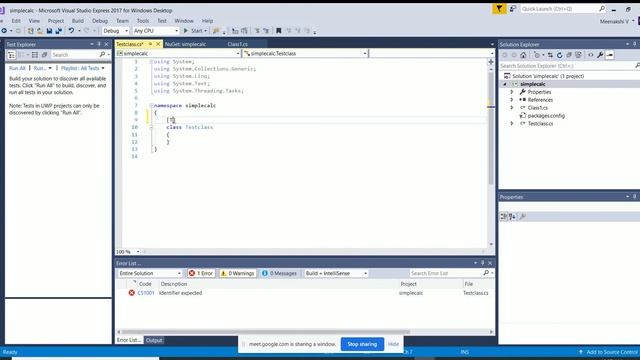
Task: Select Testclass.cs in Solution Explorer
Action: pos(540,124)
